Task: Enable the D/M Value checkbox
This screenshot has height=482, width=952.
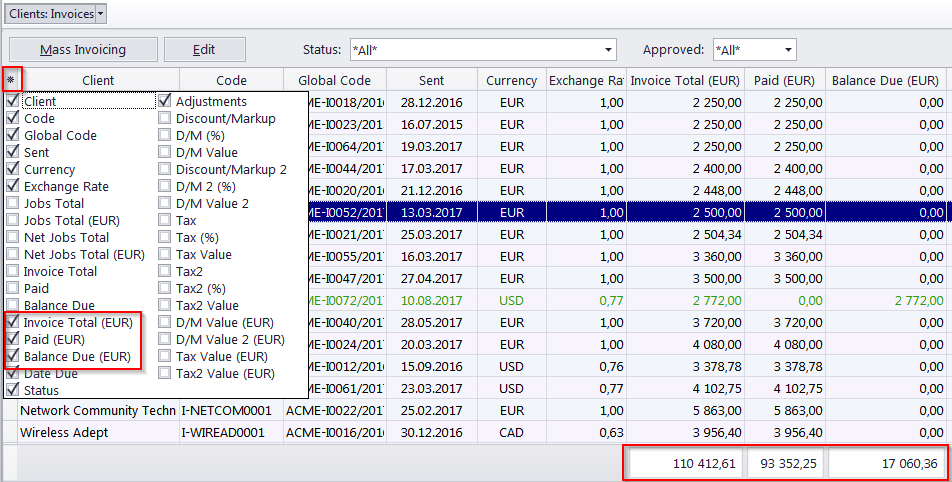Action: (x=165, y=152)
